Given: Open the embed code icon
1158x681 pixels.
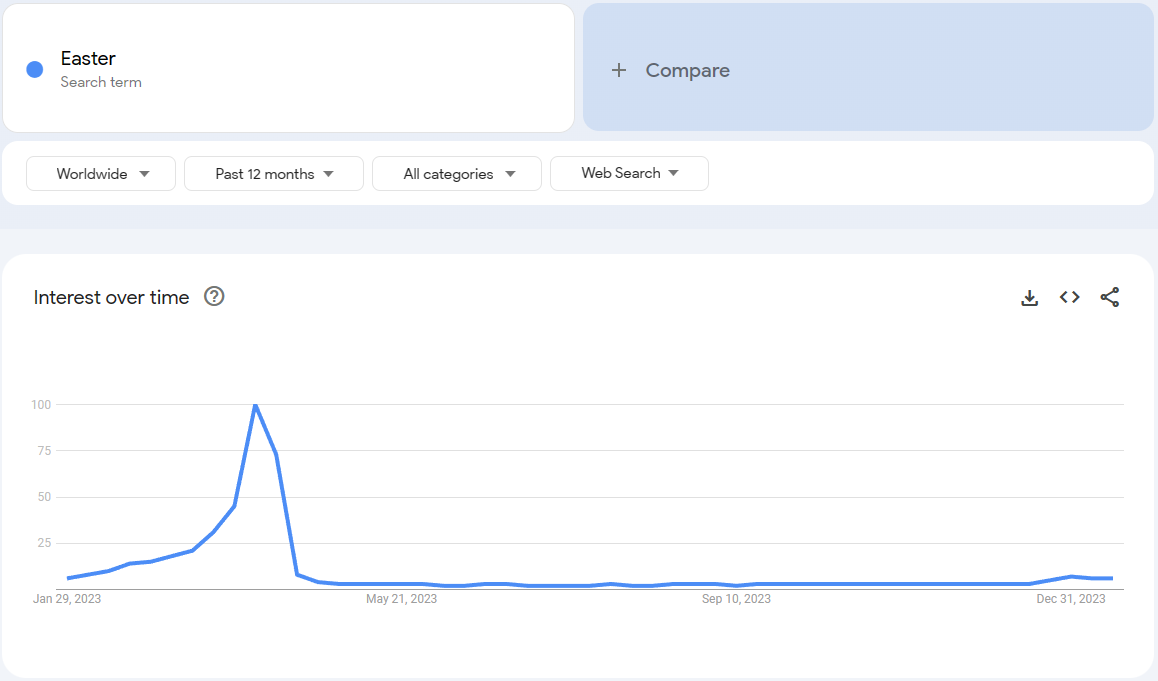Looking at the screenshot, I should point(1069,297).
